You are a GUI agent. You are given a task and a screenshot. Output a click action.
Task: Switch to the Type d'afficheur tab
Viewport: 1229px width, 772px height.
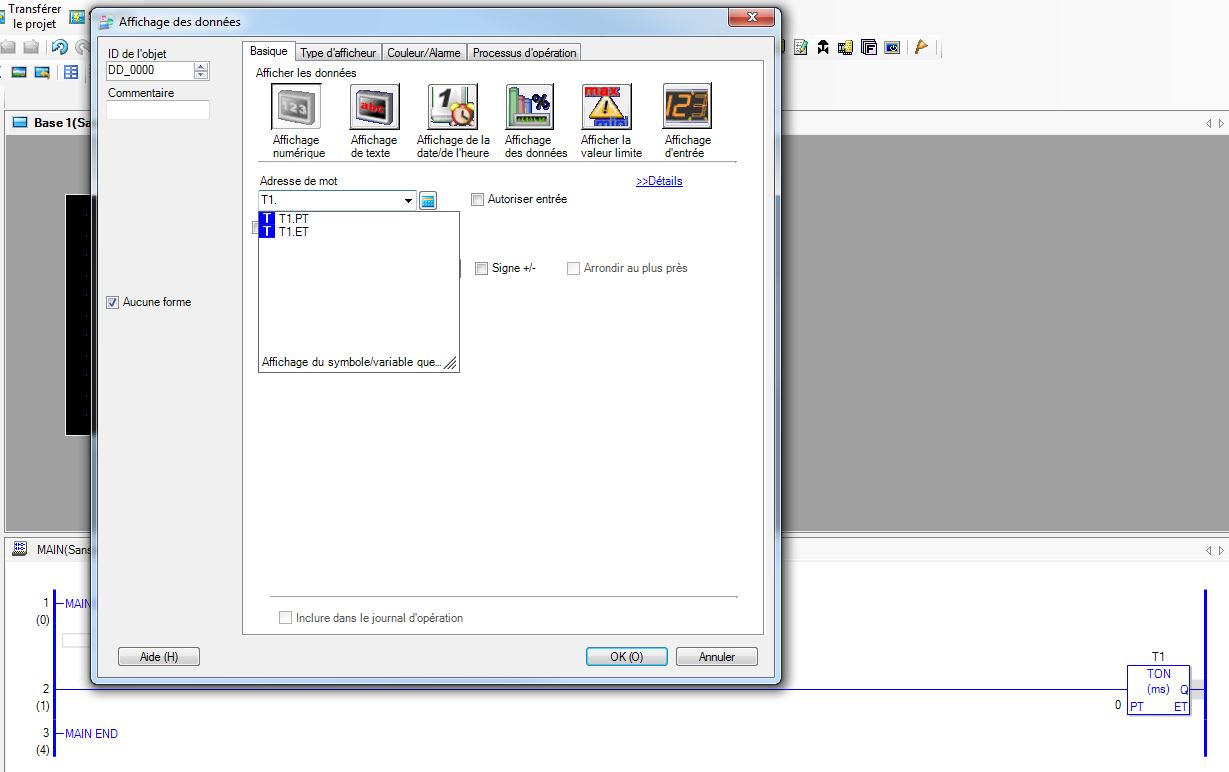(339, 53)
